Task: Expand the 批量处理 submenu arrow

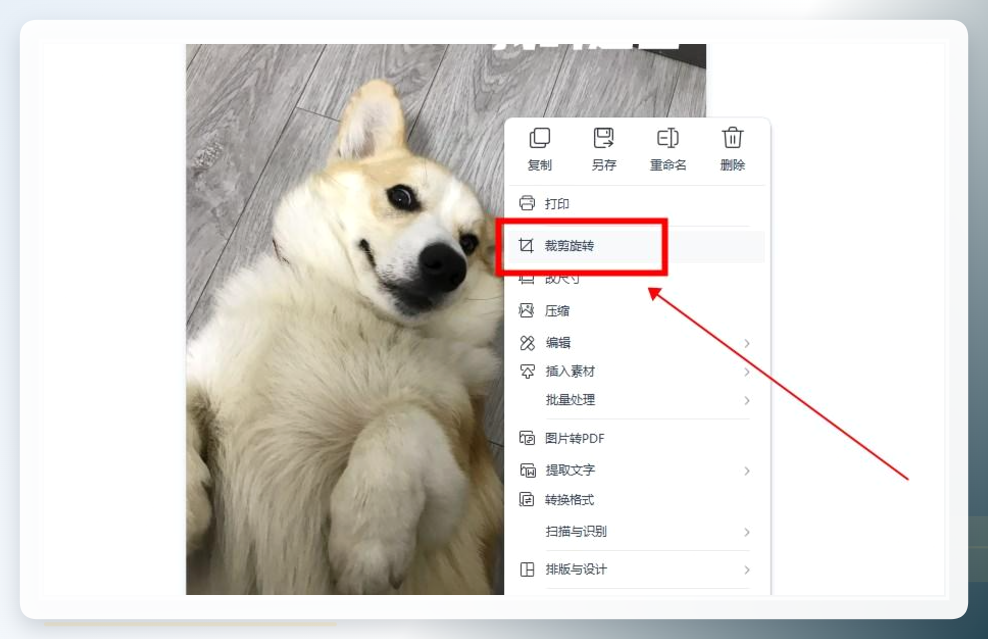Action: pos(747,400)
